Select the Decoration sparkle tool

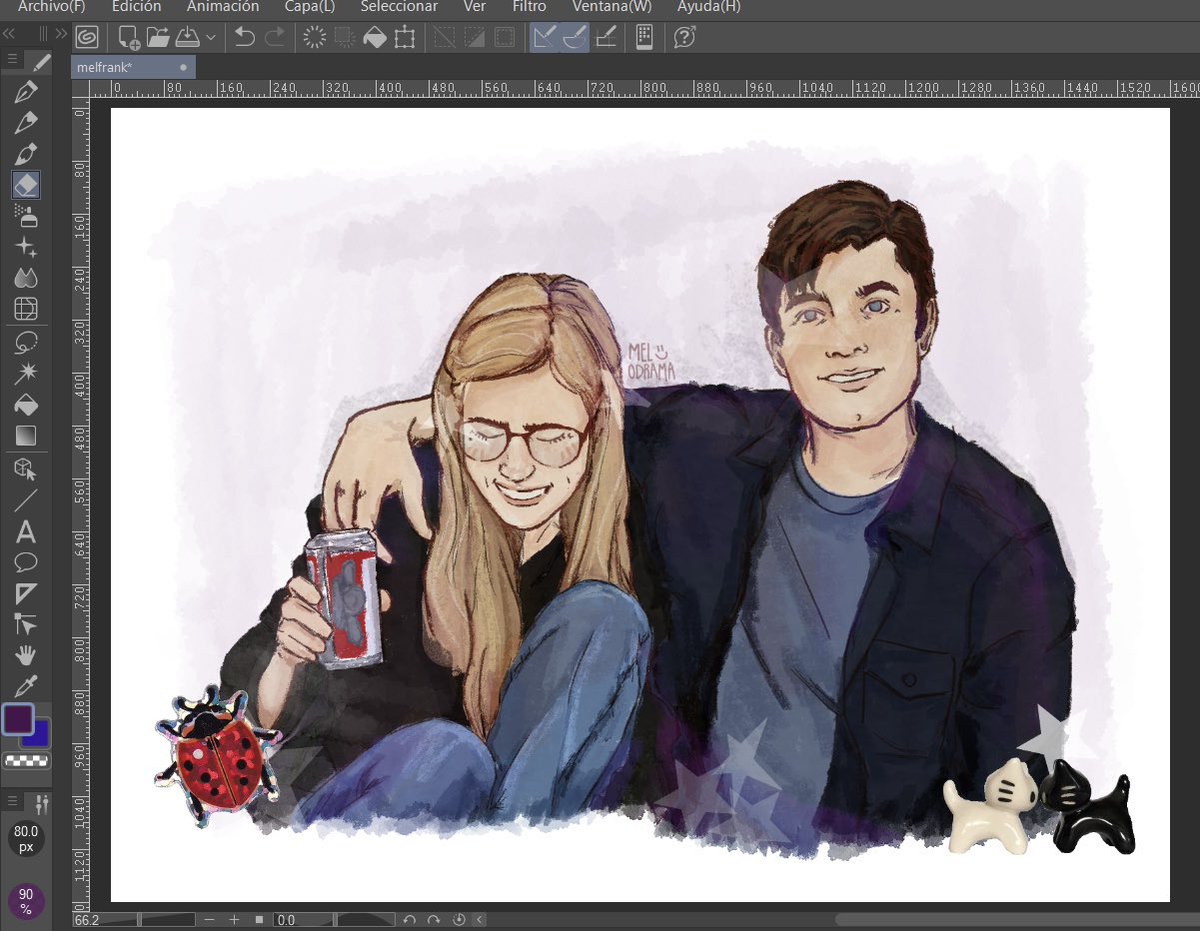pos(26,246)
